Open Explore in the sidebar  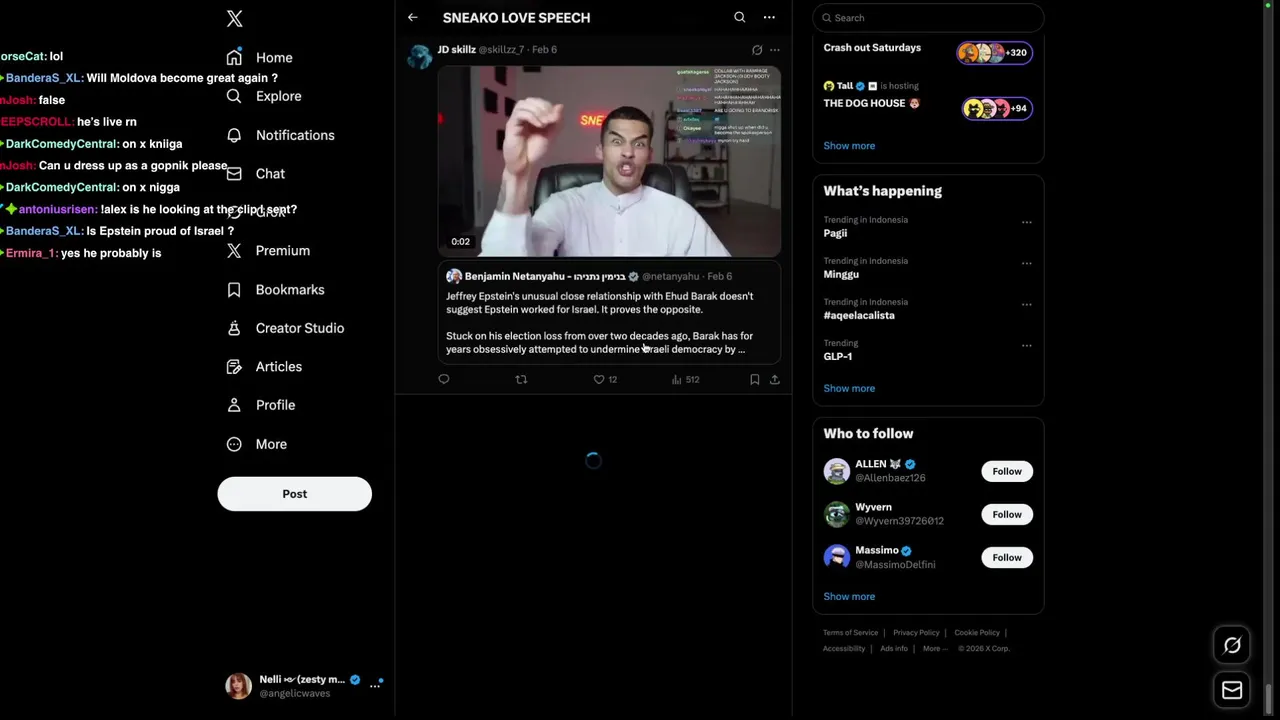click(x=263, y=96)
